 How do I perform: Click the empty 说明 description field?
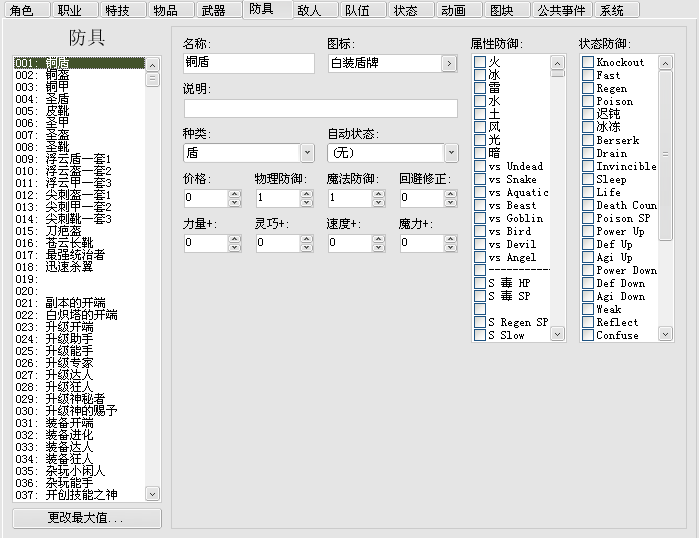pos(321,108)
